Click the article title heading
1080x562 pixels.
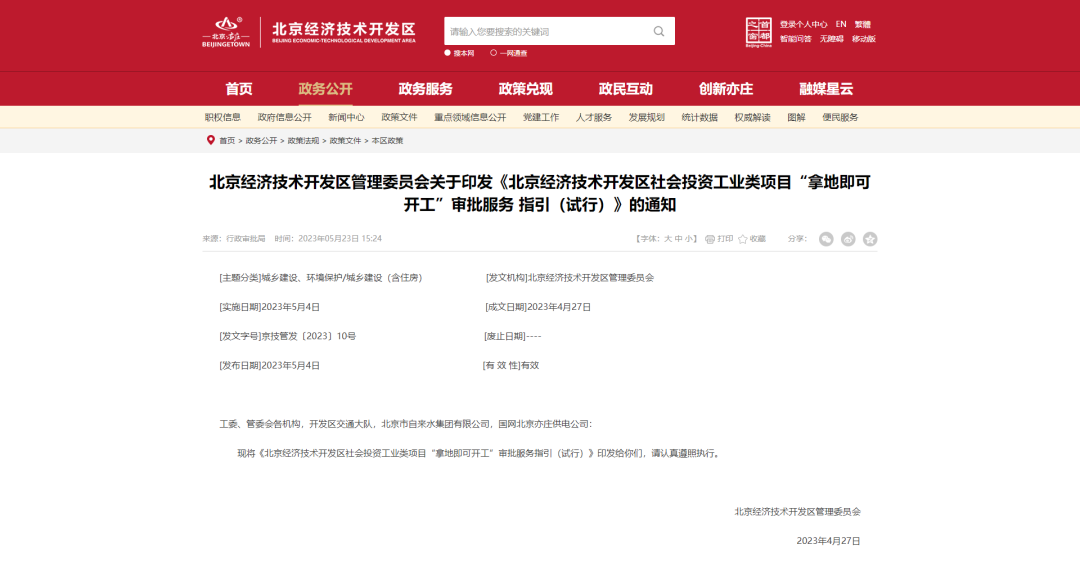click(x=540, y=194)
